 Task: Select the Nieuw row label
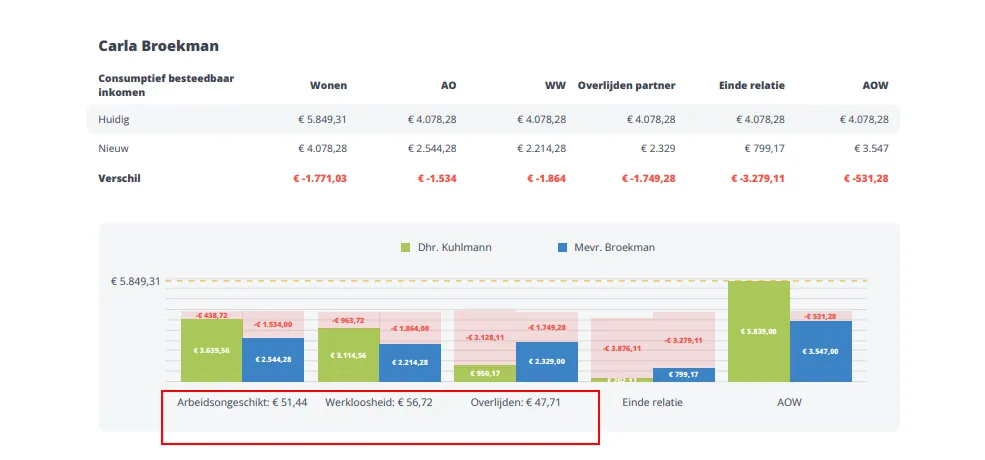[114, 149]
